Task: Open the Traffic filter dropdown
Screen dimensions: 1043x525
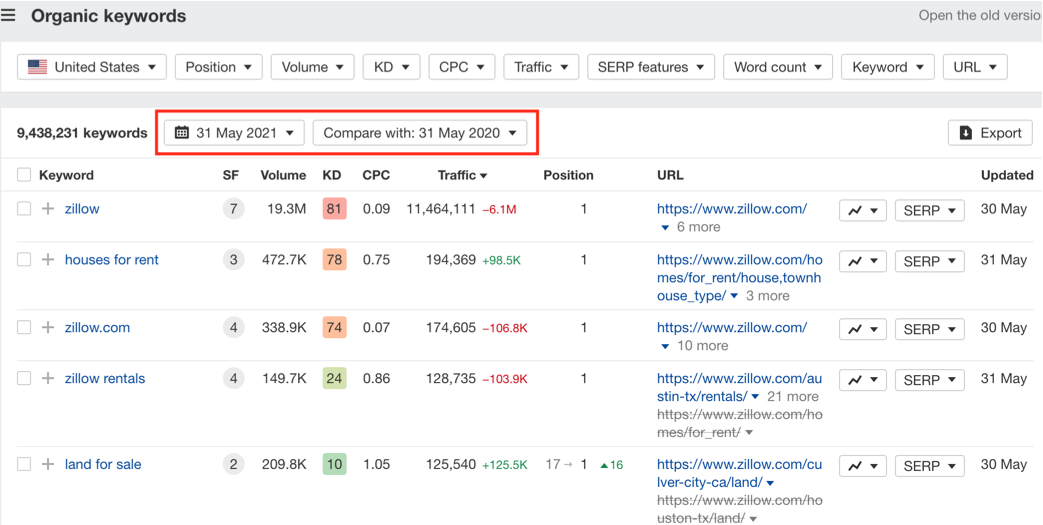Action: click(541, 67)
